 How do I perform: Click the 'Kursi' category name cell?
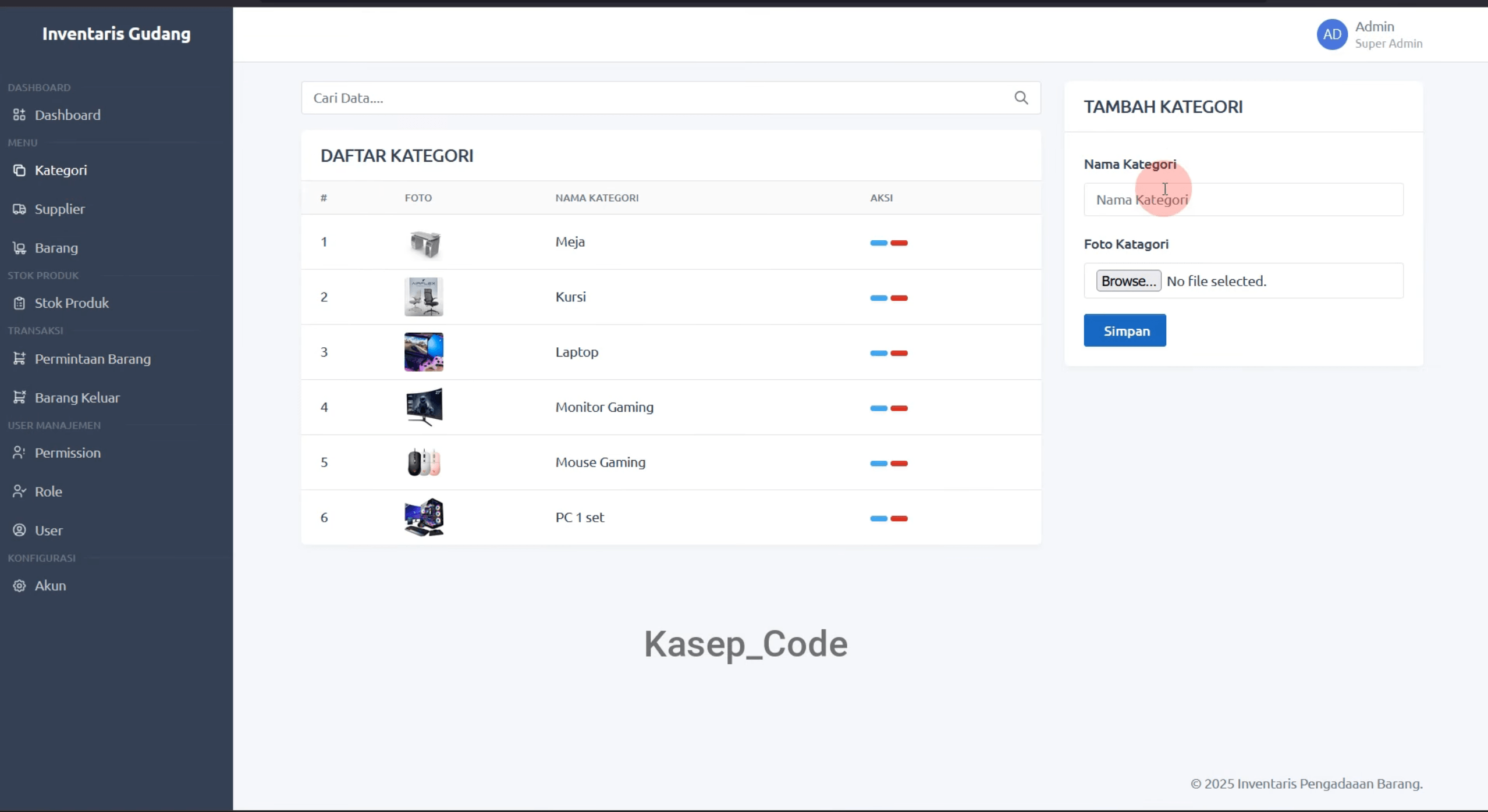tap(570, 297)
